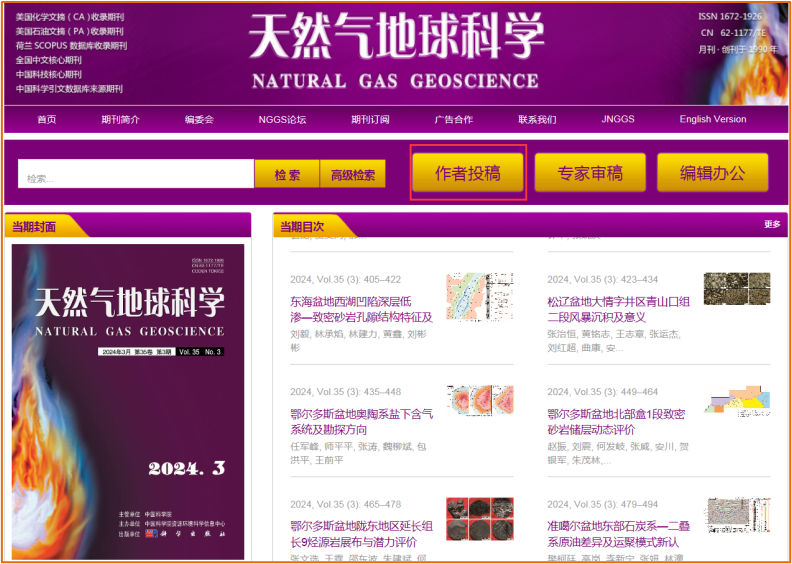The height and width of the screenshot is (564, 792).
Task: Click the ISSN 1672-1926 text
Action: pos(730,17)
